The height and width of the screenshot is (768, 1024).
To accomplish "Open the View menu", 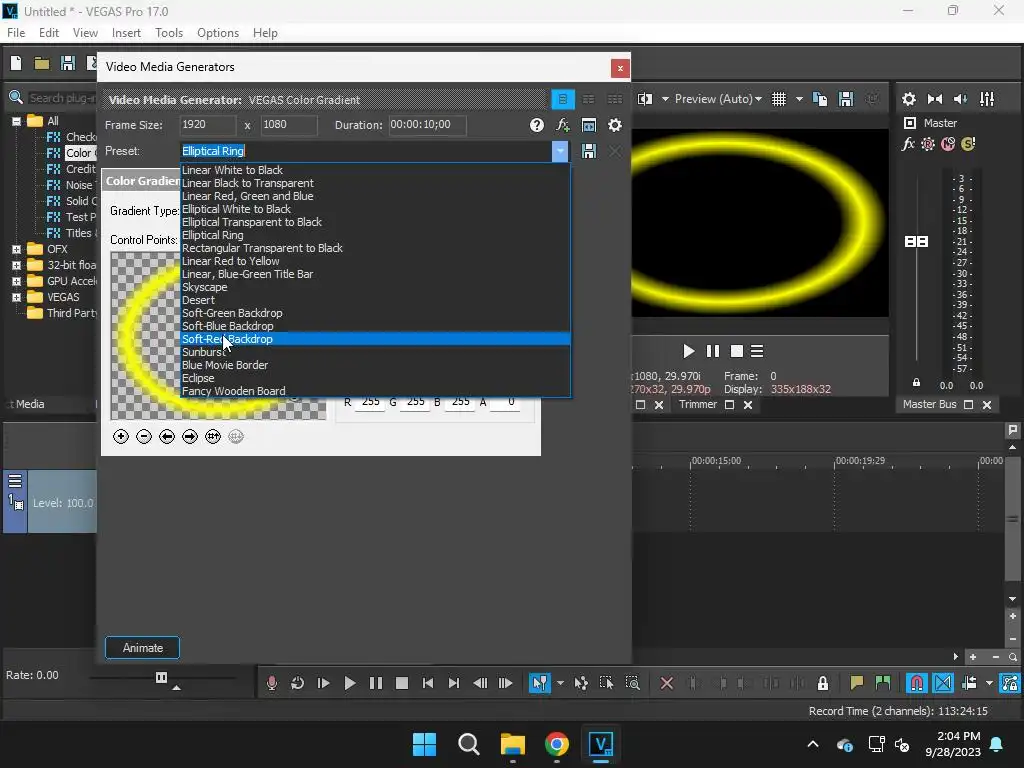I will [85, 33].
